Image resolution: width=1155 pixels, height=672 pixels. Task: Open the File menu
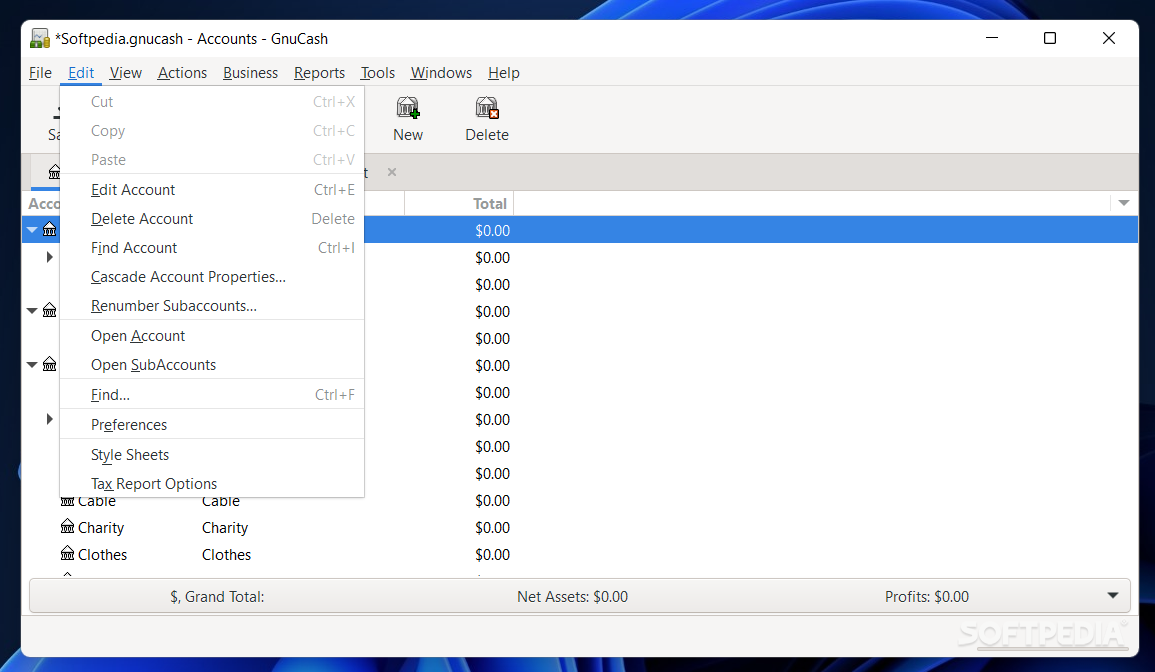pos(41,73)
